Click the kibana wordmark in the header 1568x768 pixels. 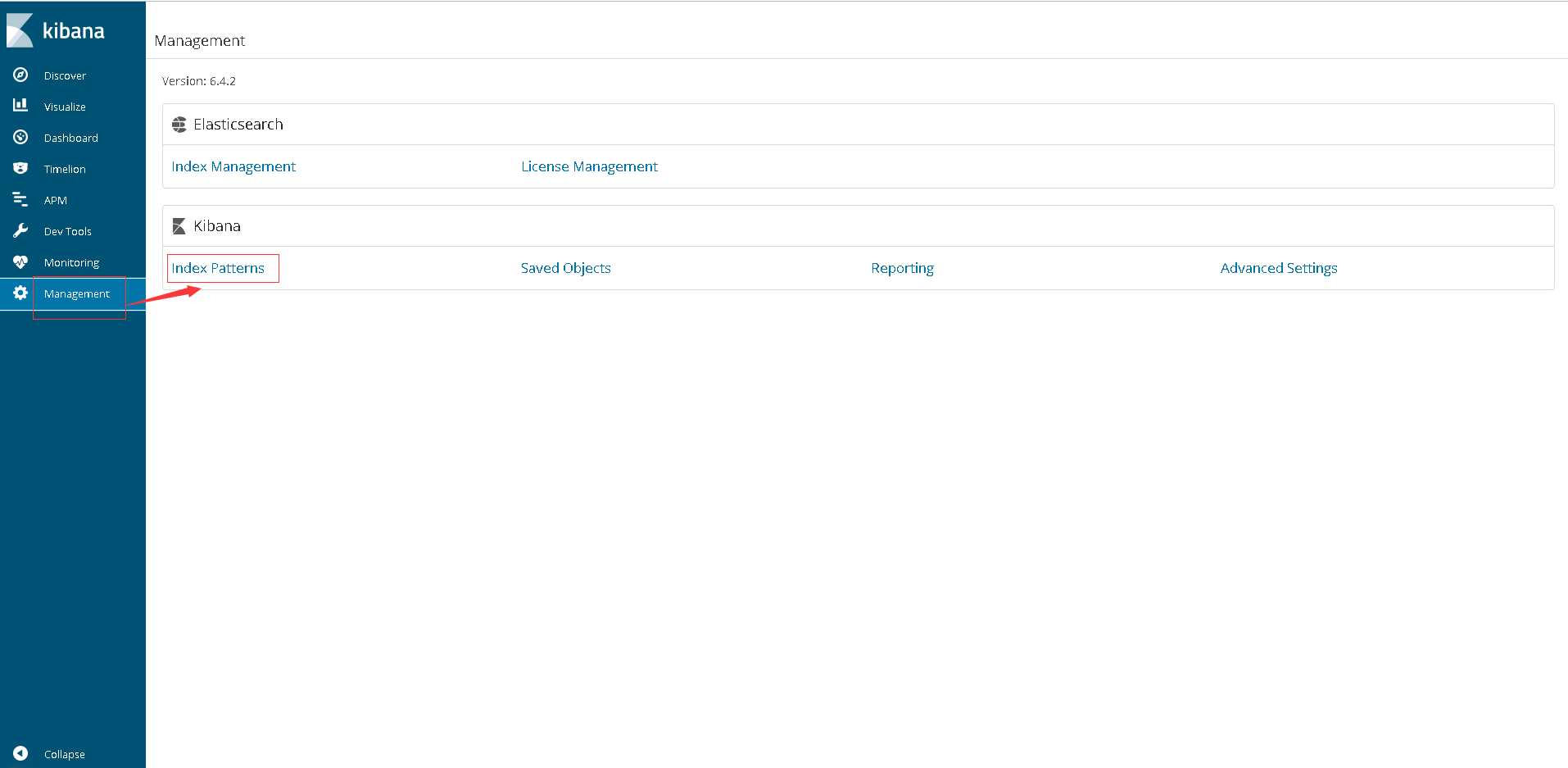[x=74, y=31]
